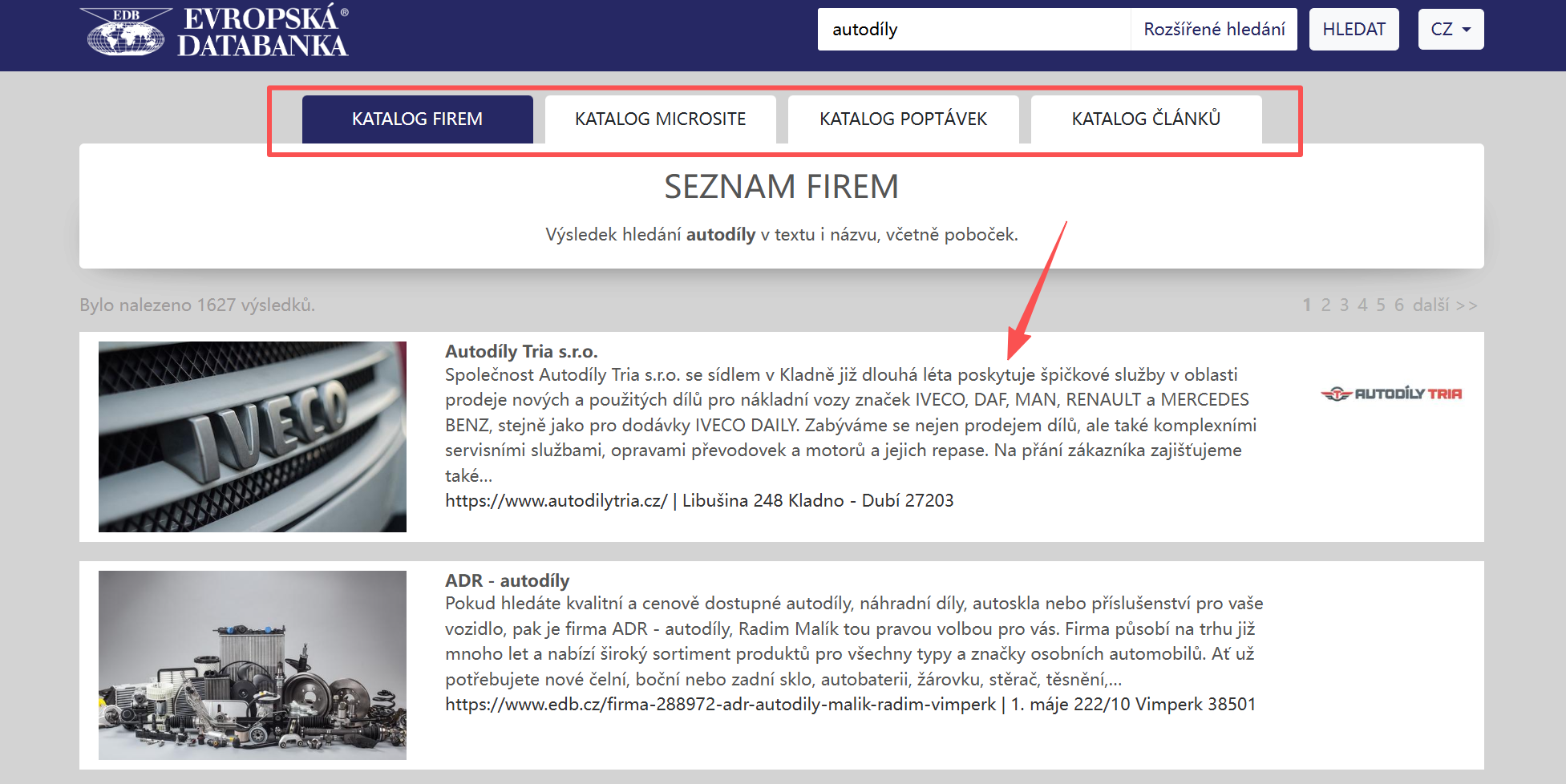Go to results page 2
This screenshot has width=1566, height=784.
1325,305
